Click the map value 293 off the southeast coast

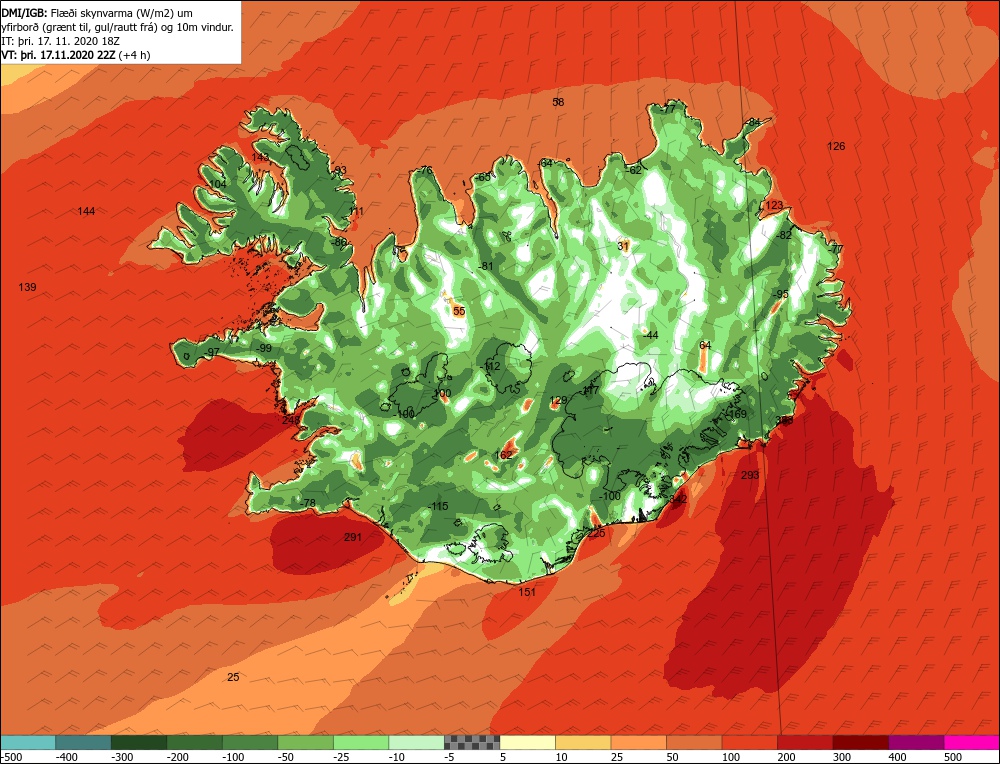click(x=751, y=475)
